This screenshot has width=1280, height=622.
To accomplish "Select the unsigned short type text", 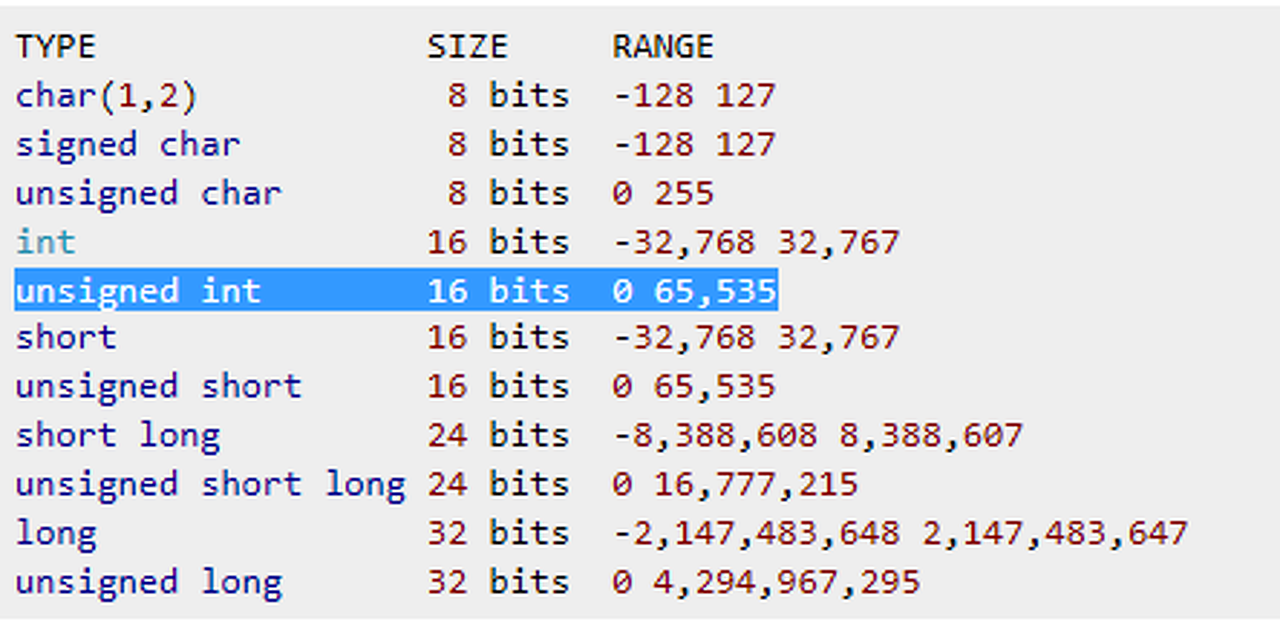I will (x=158, y=387).
